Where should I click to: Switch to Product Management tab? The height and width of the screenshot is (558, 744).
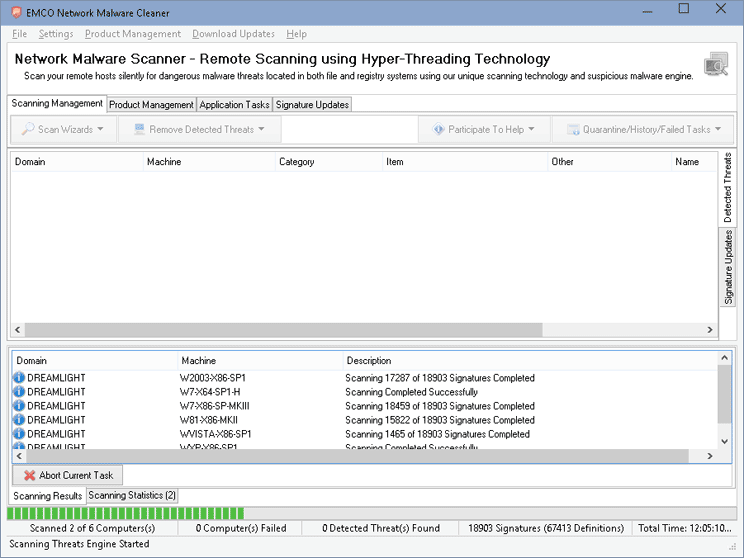tap(151, 104)
